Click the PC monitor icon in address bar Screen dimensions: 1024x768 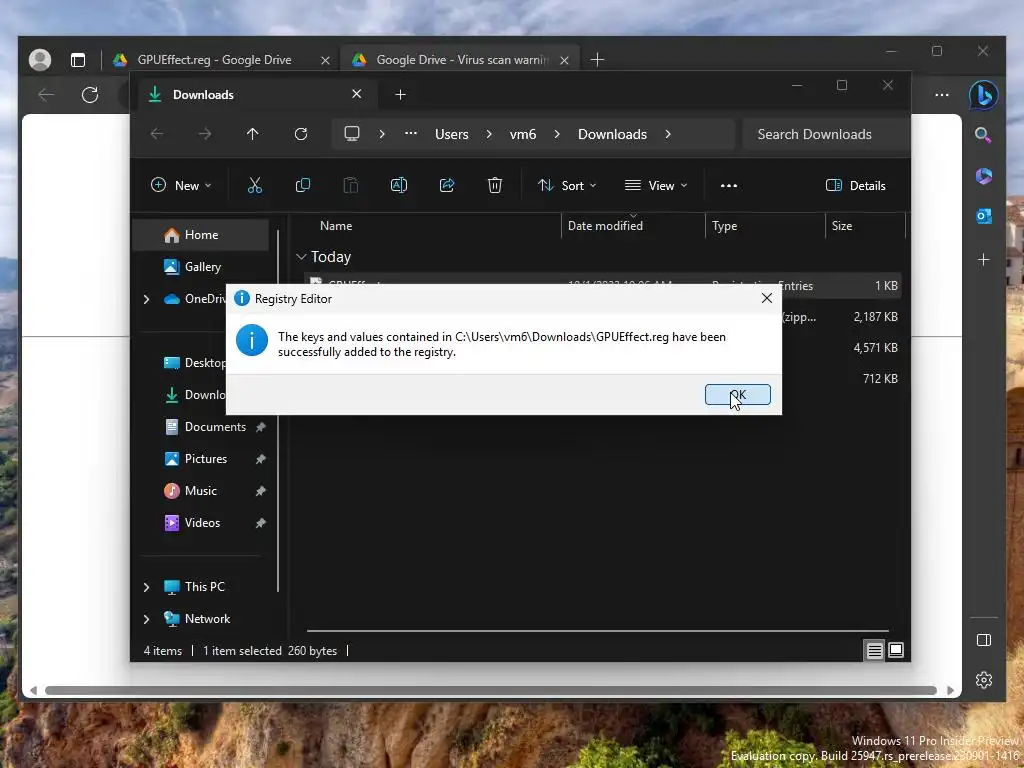[x=352, y=134]
